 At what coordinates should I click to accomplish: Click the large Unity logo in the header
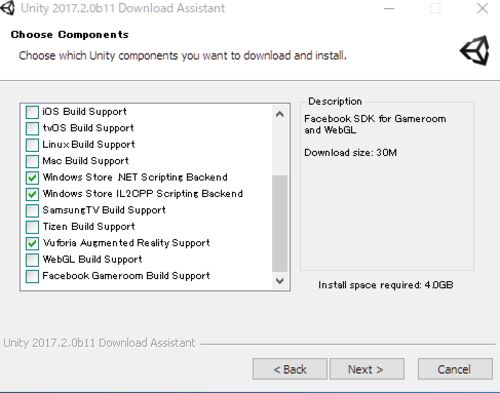[475, 51]
